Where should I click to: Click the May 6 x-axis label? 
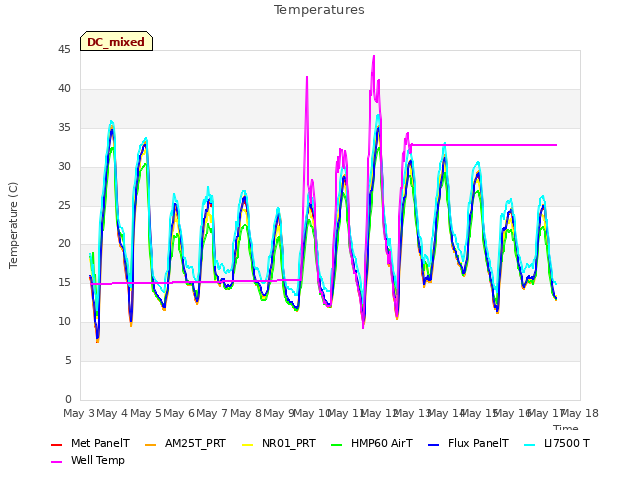(179, 413)
